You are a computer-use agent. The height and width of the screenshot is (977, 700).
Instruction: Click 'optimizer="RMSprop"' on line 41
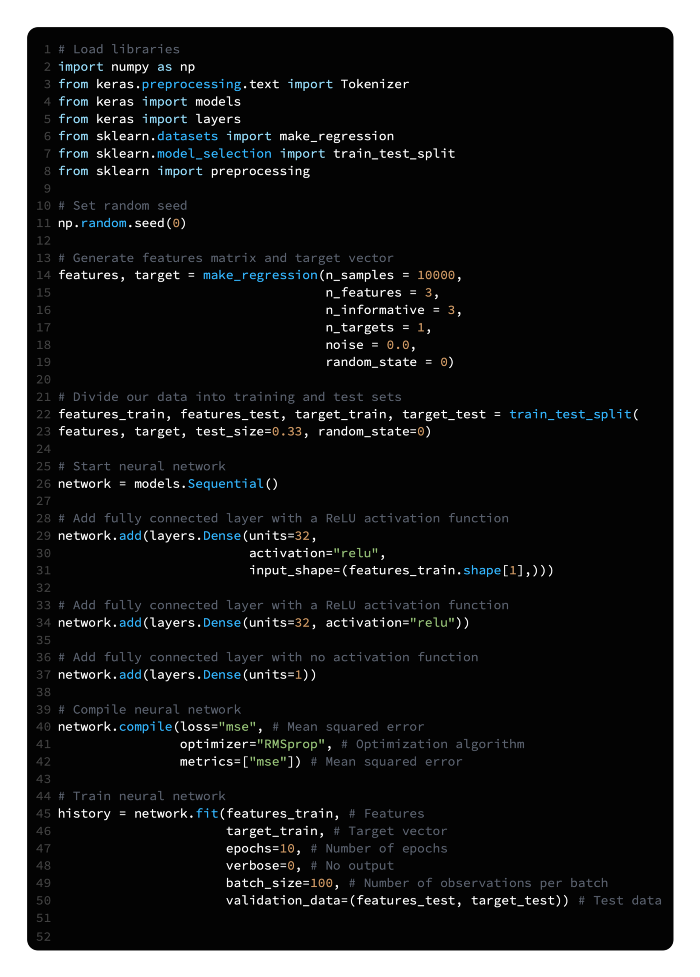coord(252,745)
